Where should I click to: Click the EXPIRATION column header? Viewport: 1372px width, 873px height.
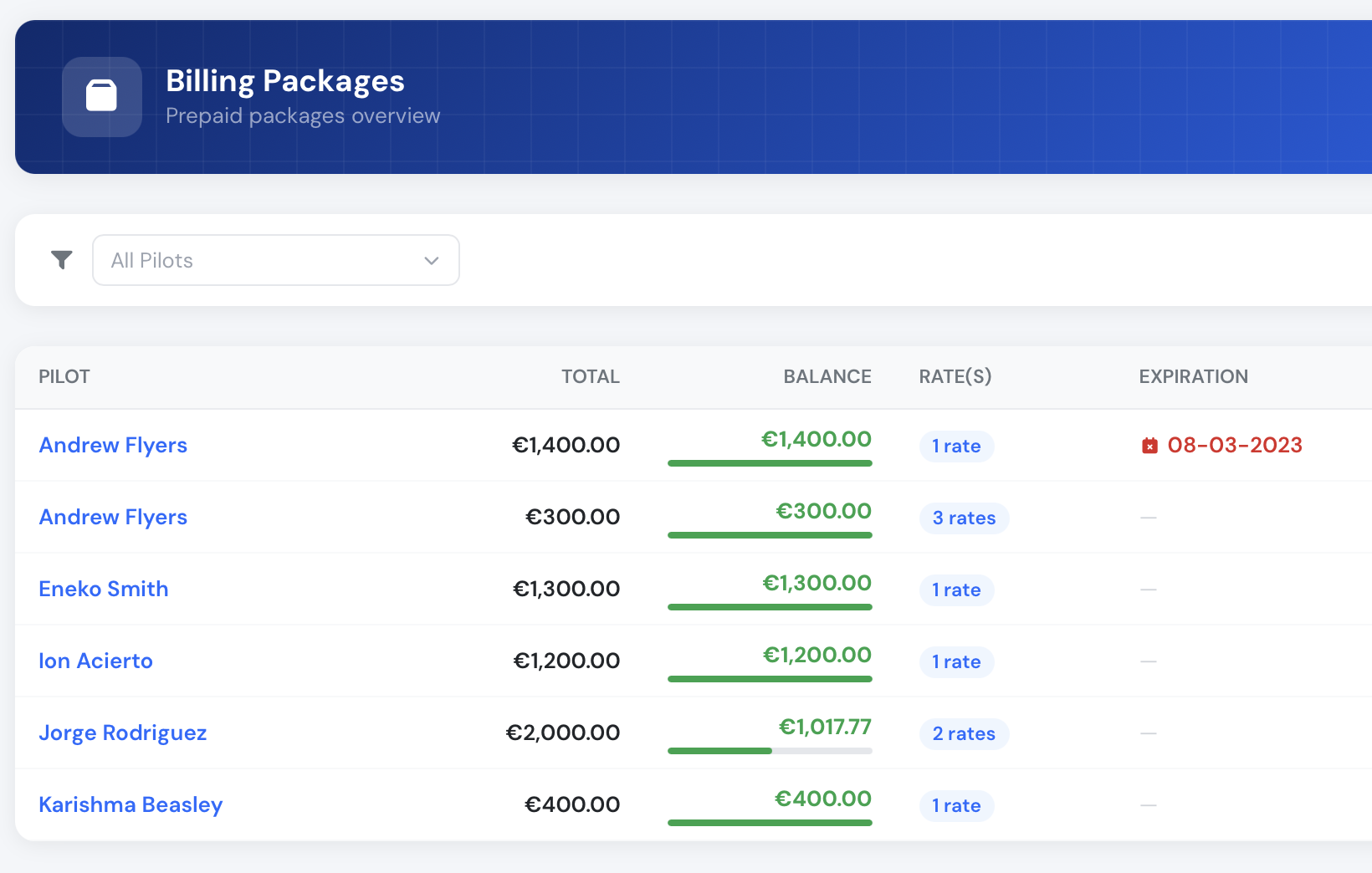click(1194, 376)
